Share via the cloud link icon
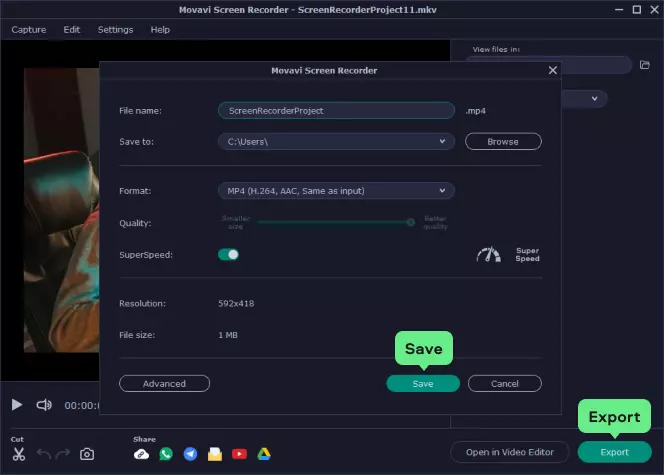 141,454
